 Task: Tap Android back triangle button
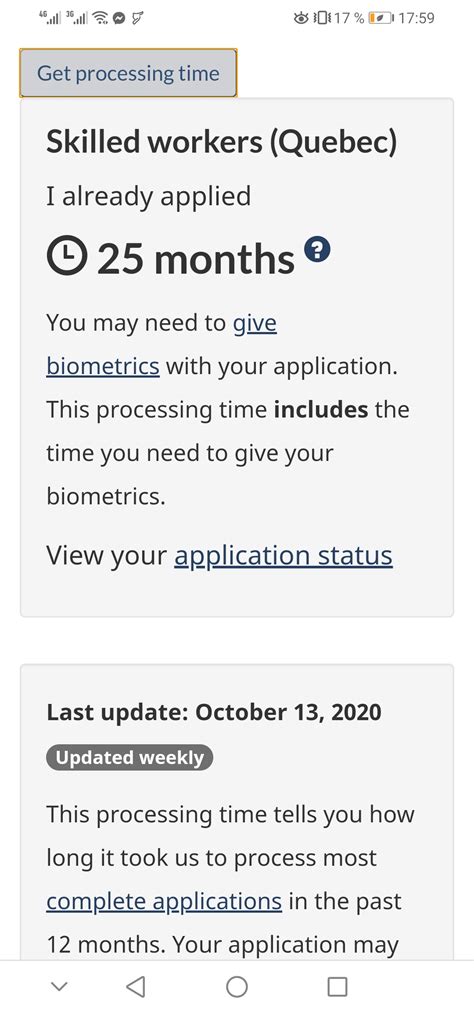[x=135, y=986]
